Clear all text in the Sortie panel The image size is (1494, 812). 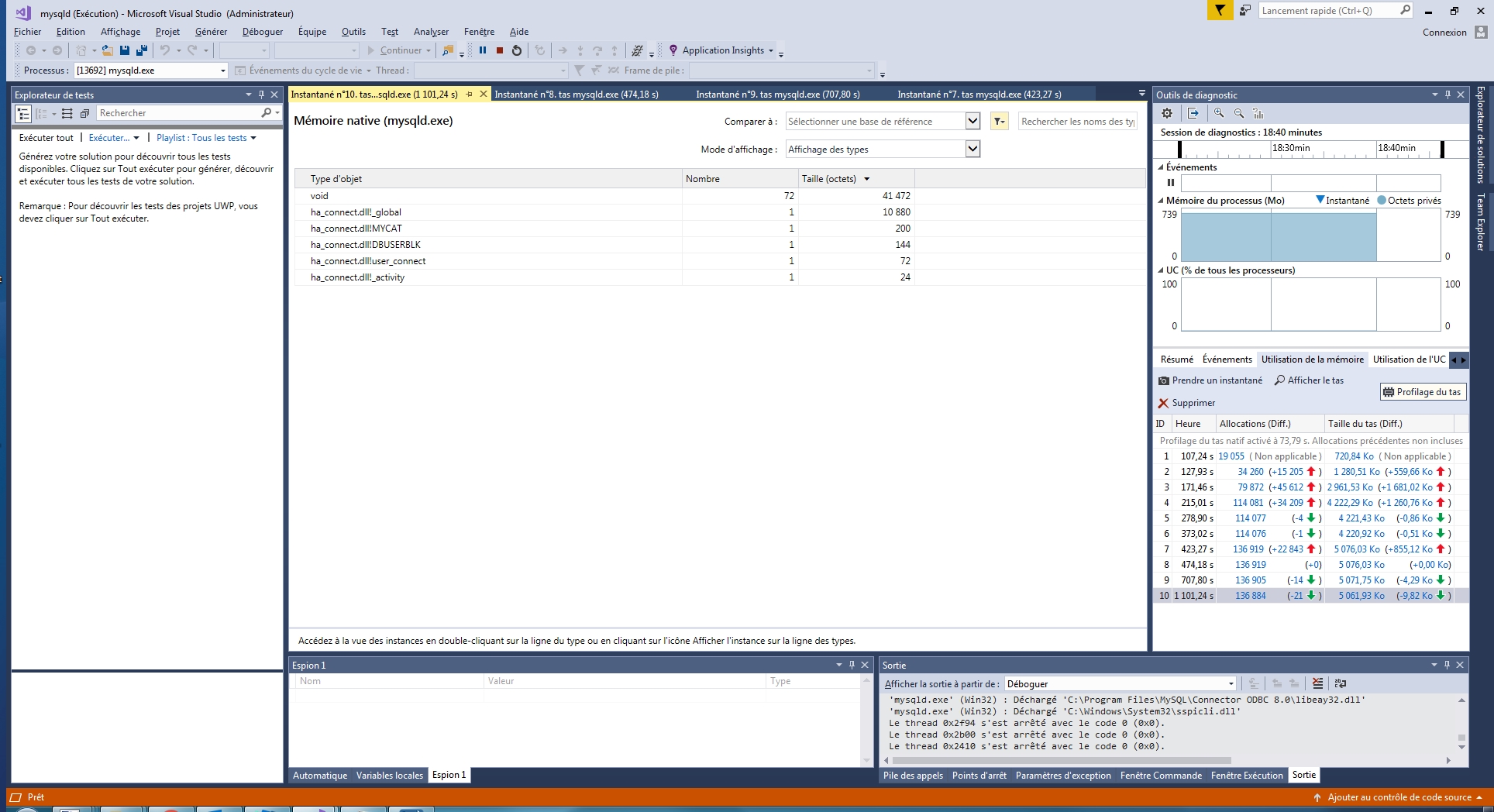click(x=1317, y=683)
